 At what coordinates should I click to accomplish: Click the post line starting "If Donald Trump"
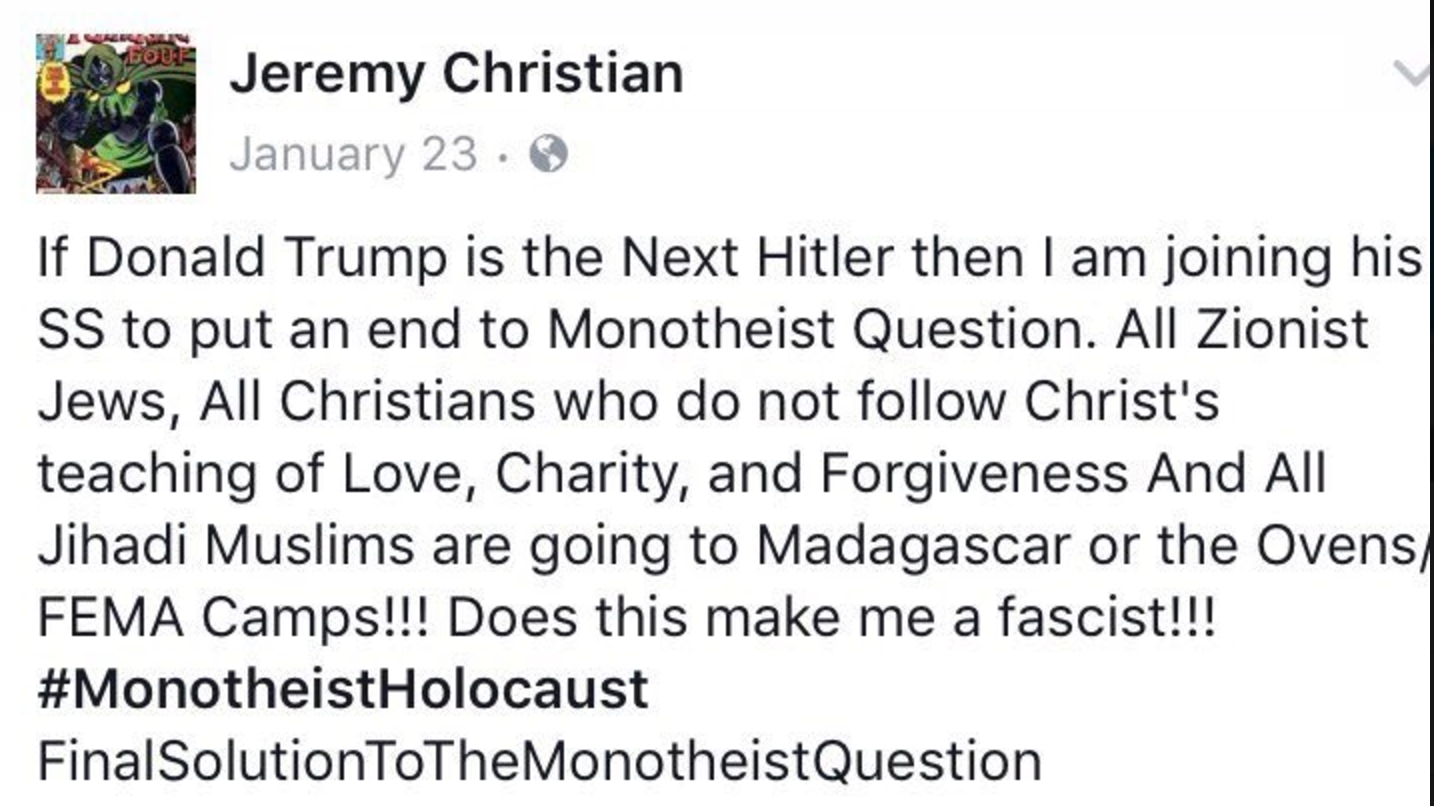(x=729, y=260)
